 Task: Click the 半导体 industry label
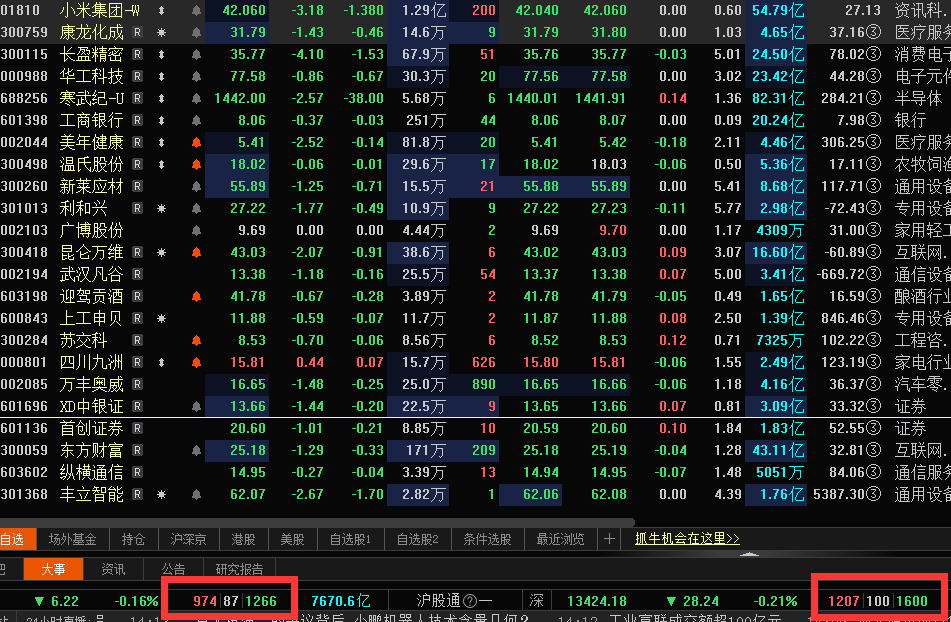[x=918, y=98]
